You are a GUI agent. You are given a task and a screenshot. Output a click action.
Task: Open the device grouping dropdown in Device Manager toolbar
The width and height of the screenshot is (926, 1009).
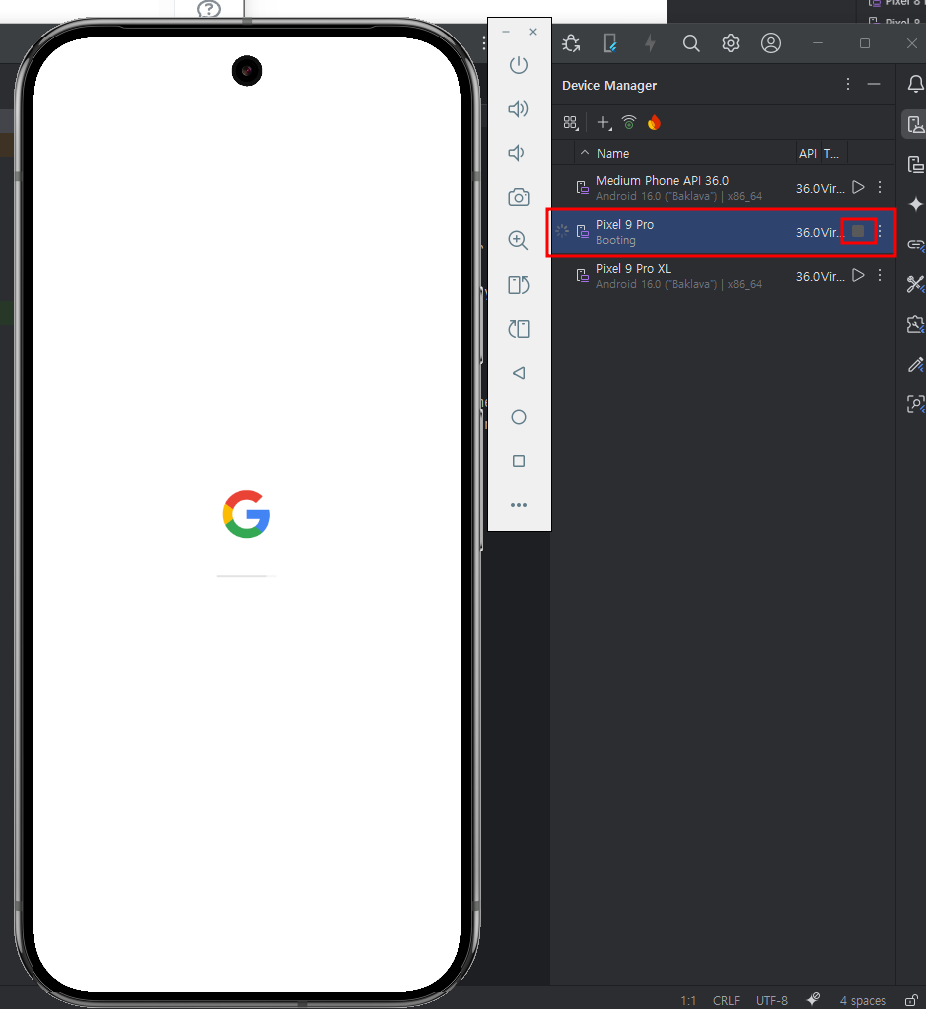[571, 123]
